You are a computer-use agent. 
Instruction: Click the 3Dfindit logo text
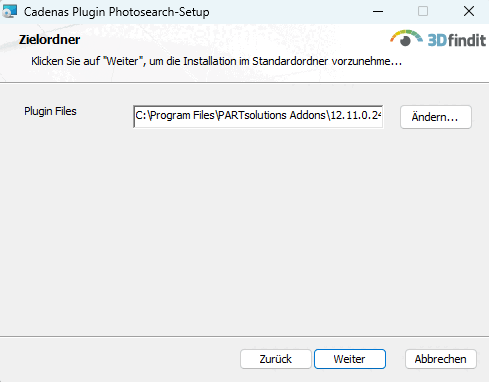coord(457,40)
